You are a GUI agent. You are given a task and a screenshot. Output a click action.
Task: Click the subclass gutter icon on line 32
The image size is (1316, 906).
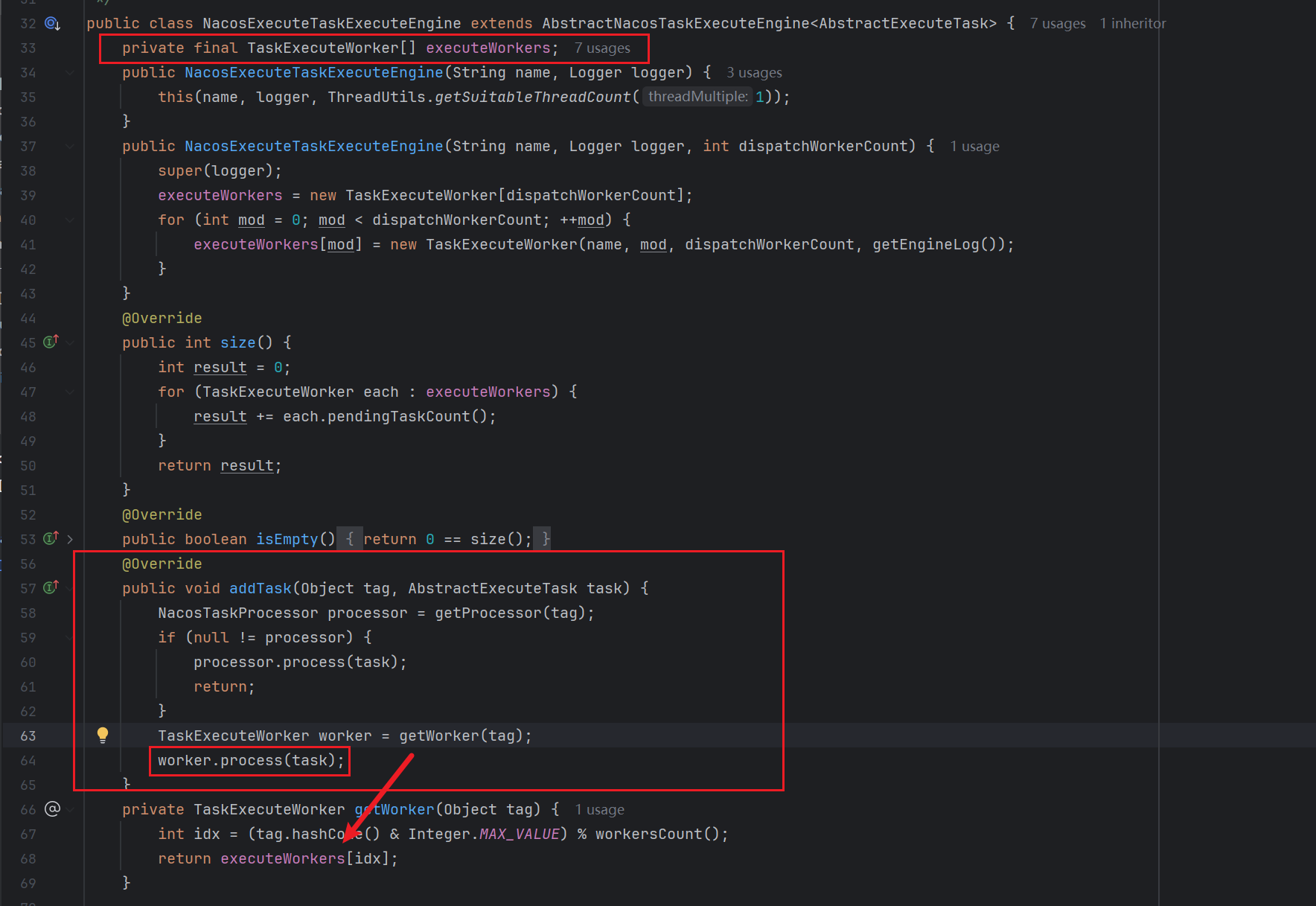click(52, 23)
